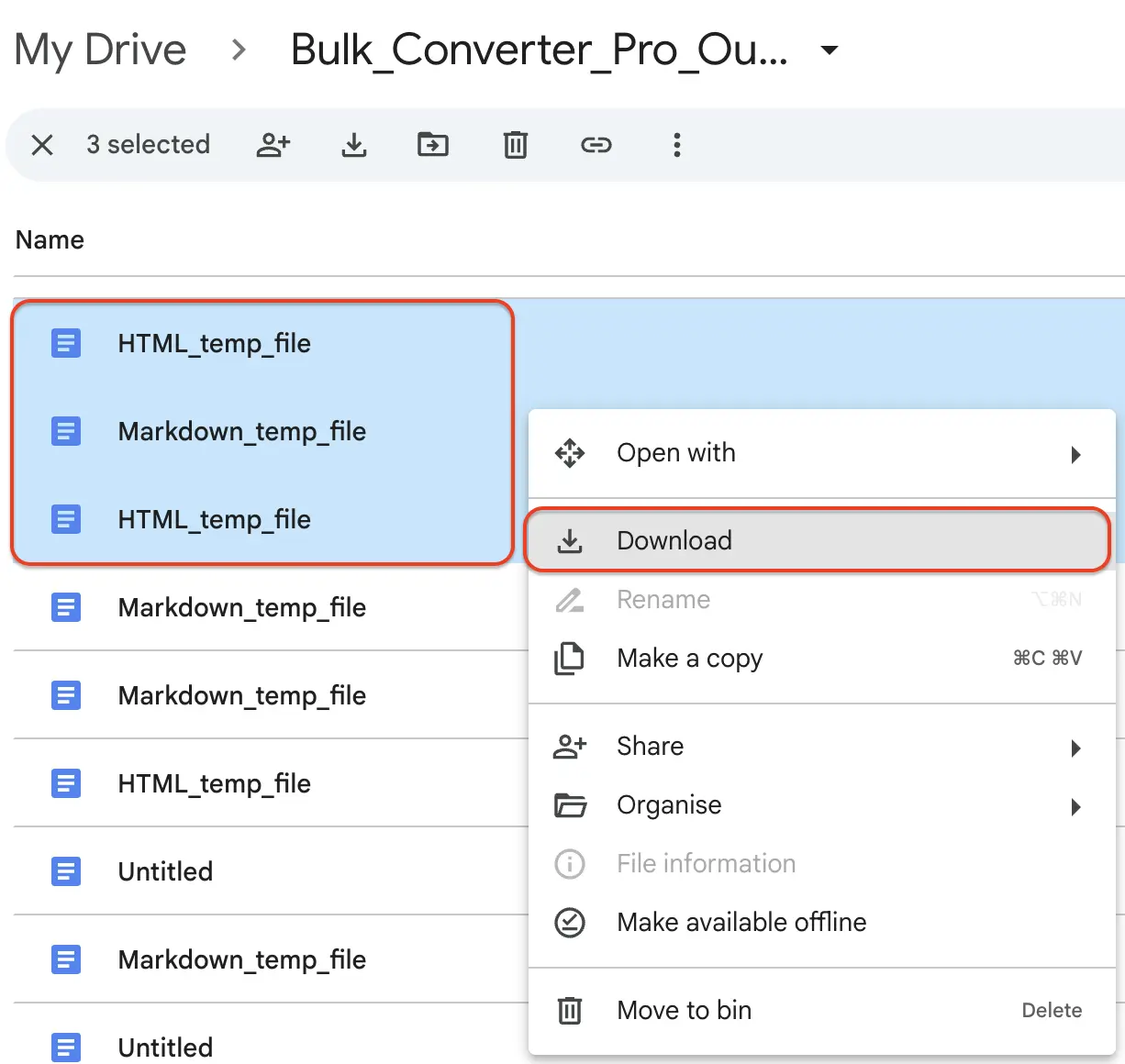Viewport: 1125px width, 1064px height.
Task: Expand the Open with submenu arrow
Action: (x=1076, y=455)
